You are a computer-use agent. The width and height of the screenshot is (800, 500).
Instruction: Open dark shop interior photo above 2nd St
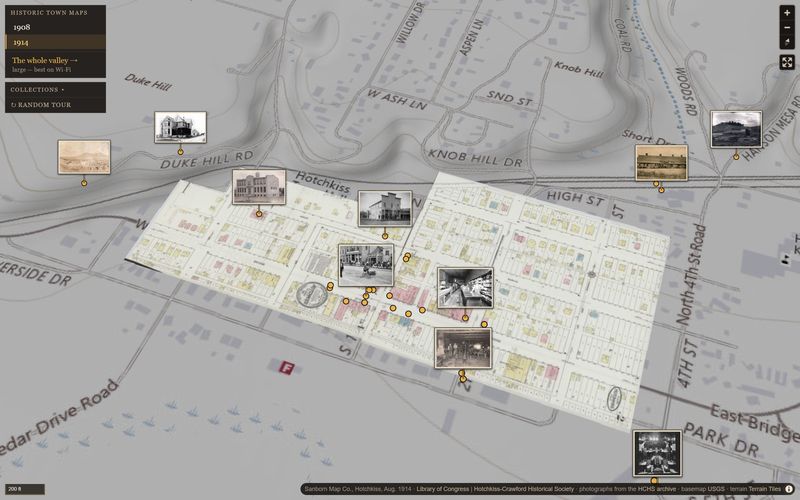[463, 348]
